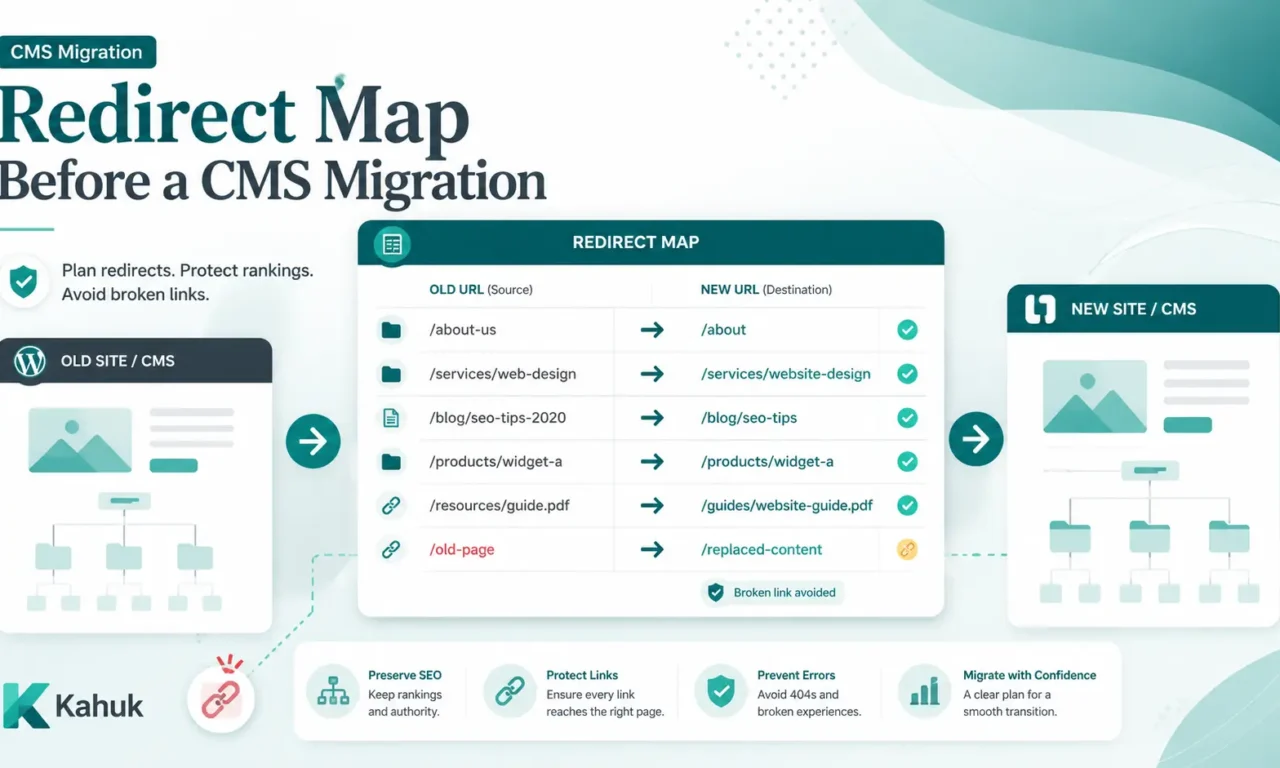Click the OLD SITE / CMS header title
The image size is (1280, 768).
point(118,361)
